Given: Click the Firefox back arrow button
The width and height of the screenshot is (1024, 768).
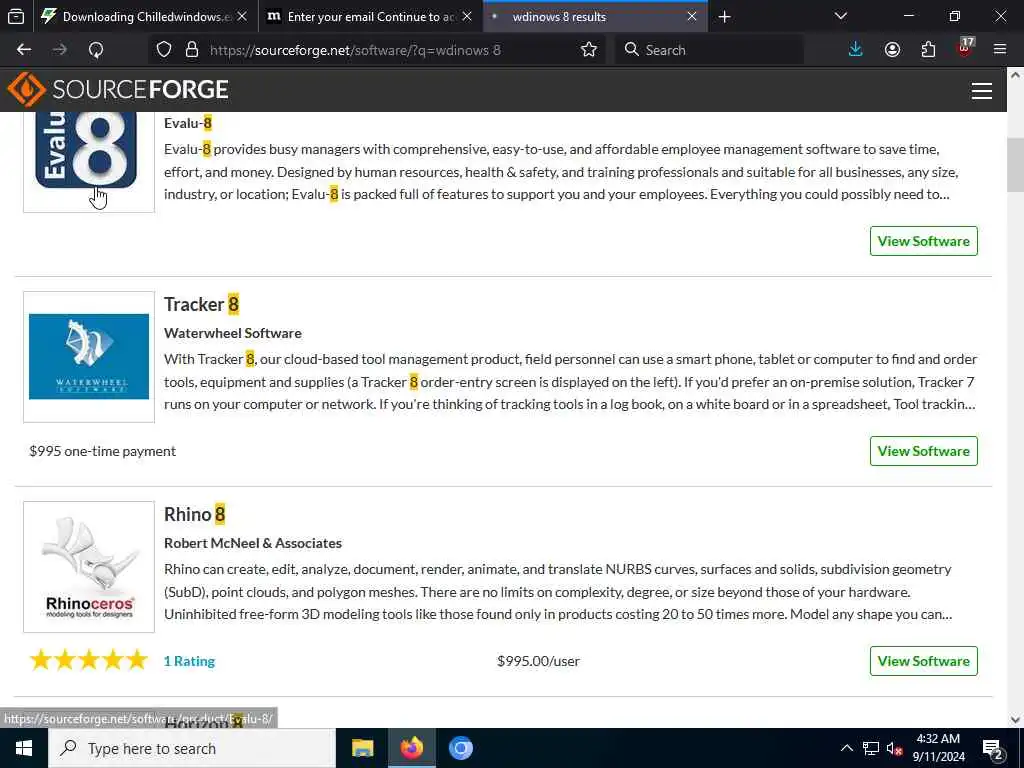Looking at the screenshot, I should pos(24,50).
